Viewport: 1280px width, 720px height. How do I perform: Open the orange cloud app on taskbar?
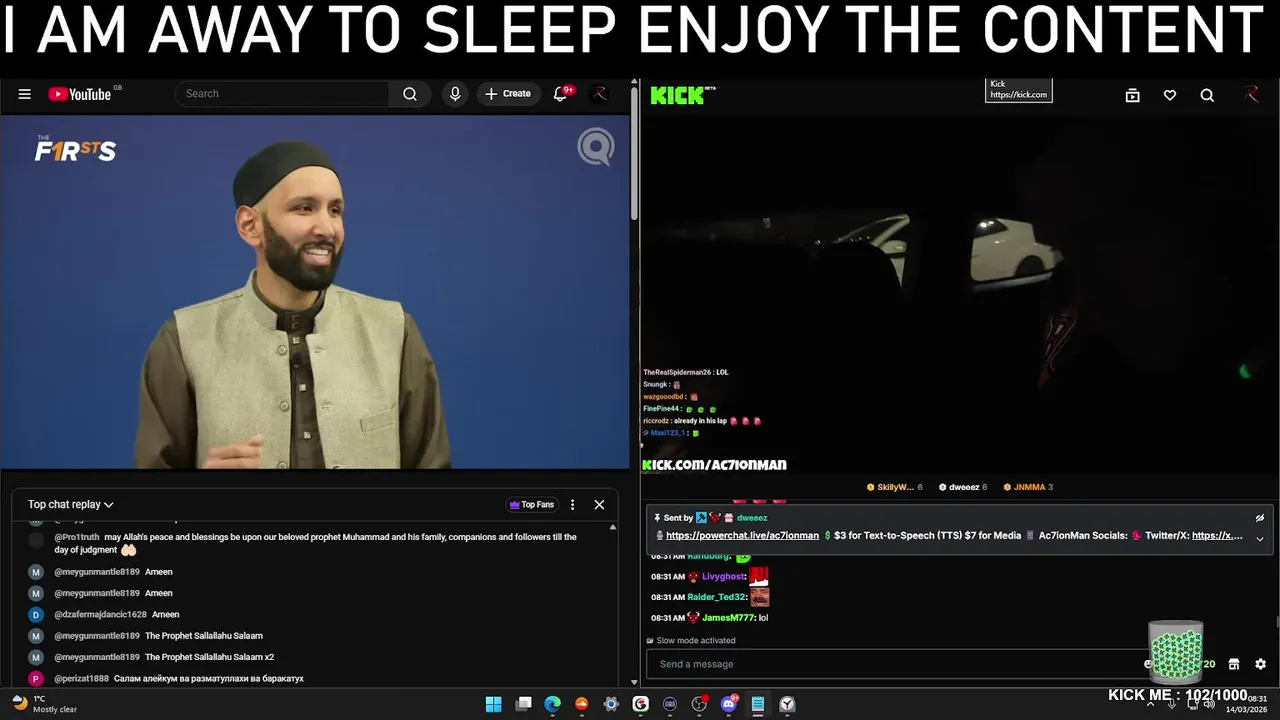pyautogui.click(x=581, y=704)
